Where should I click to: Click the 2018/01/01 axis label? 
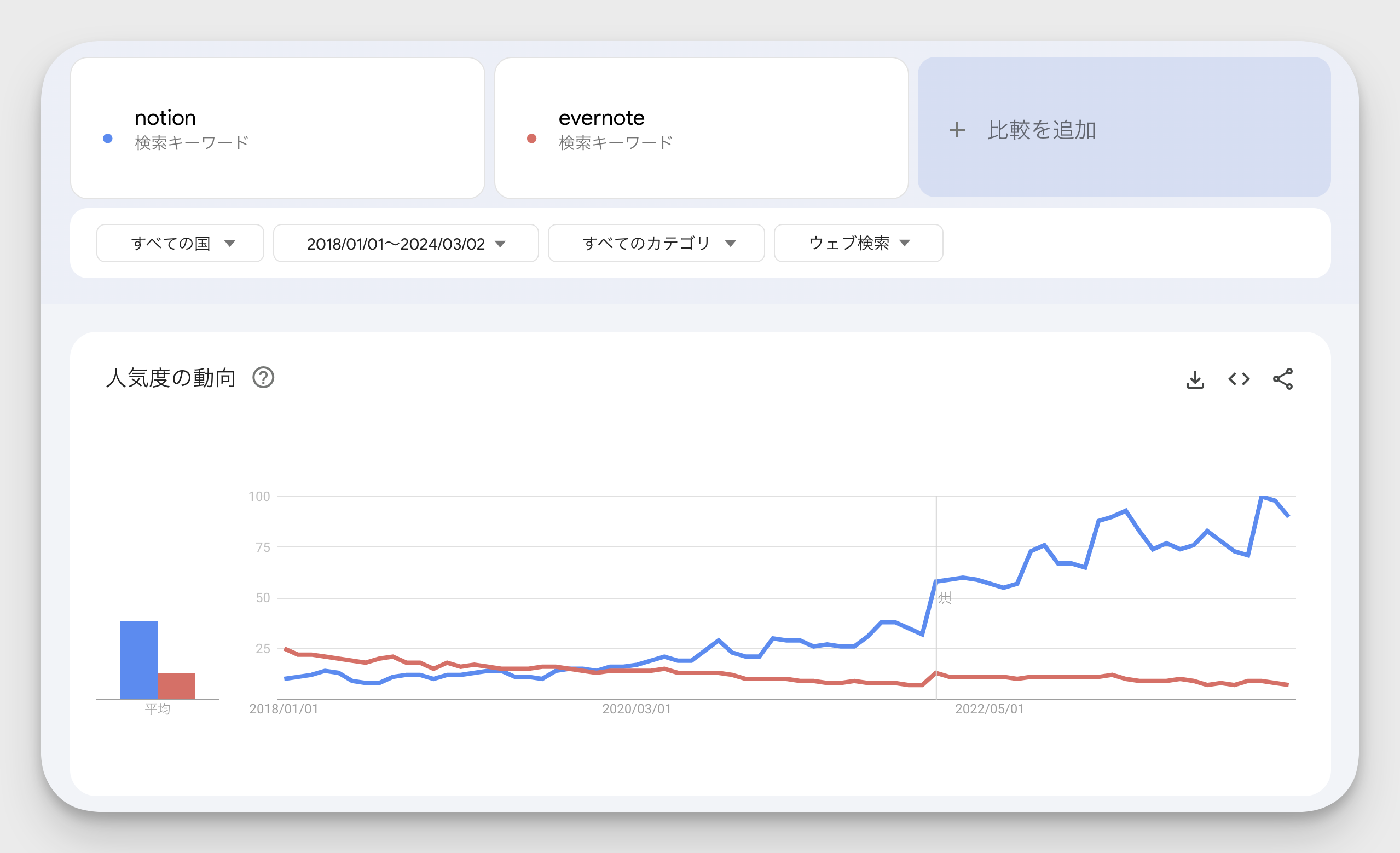click(x=284, y=708)
